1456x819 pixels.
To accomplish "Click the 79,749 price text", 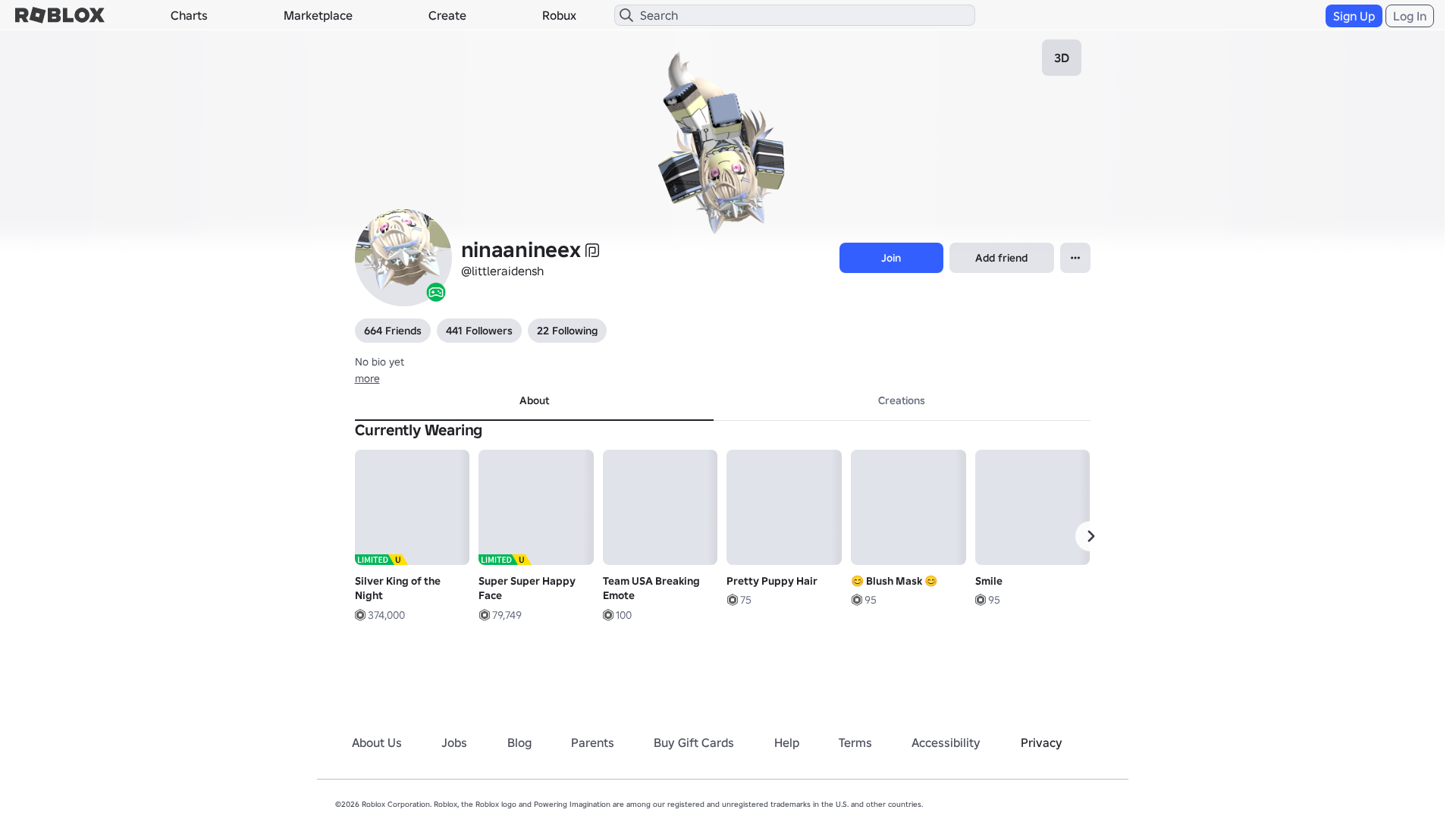I will tap(507, 615).
